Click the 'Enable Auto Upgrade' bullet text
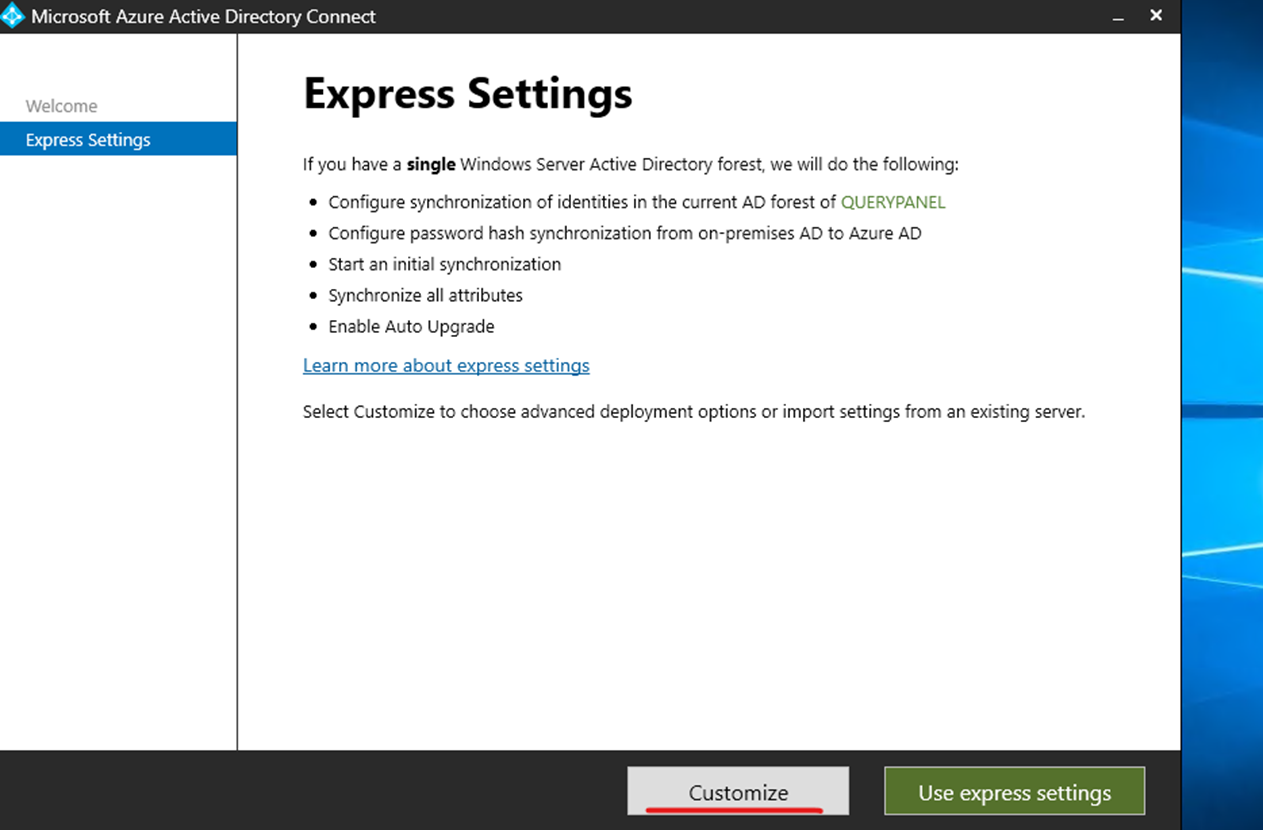Screen dimensions: 1263x830 pyautogui.click(x=411, y=326)
